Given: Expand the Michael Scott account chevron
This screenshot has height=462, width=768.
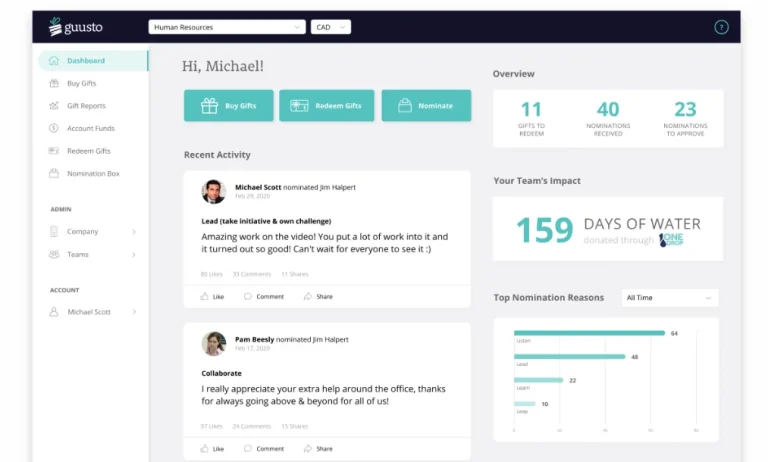Looking at the screenshot, I should [134, 312].
